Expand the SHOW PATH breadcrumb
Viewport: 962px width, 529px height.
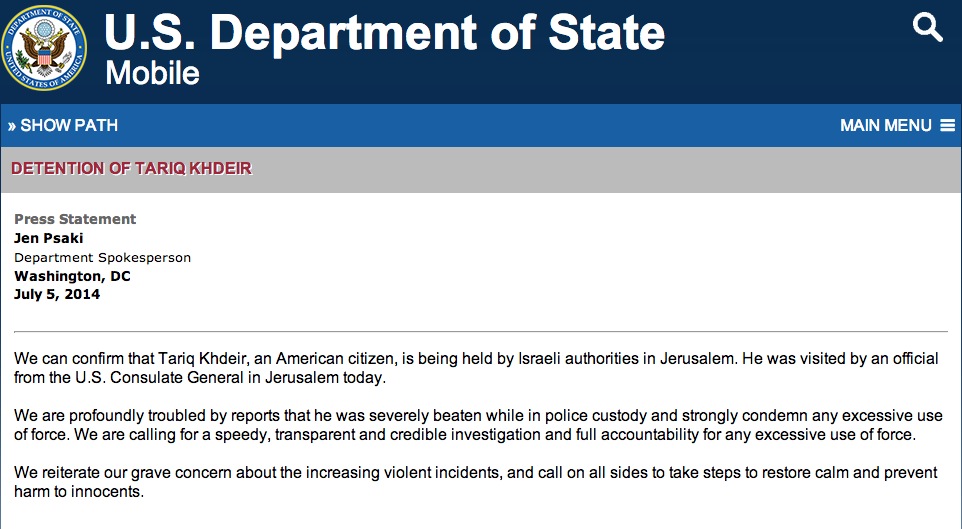click(63, 125)
